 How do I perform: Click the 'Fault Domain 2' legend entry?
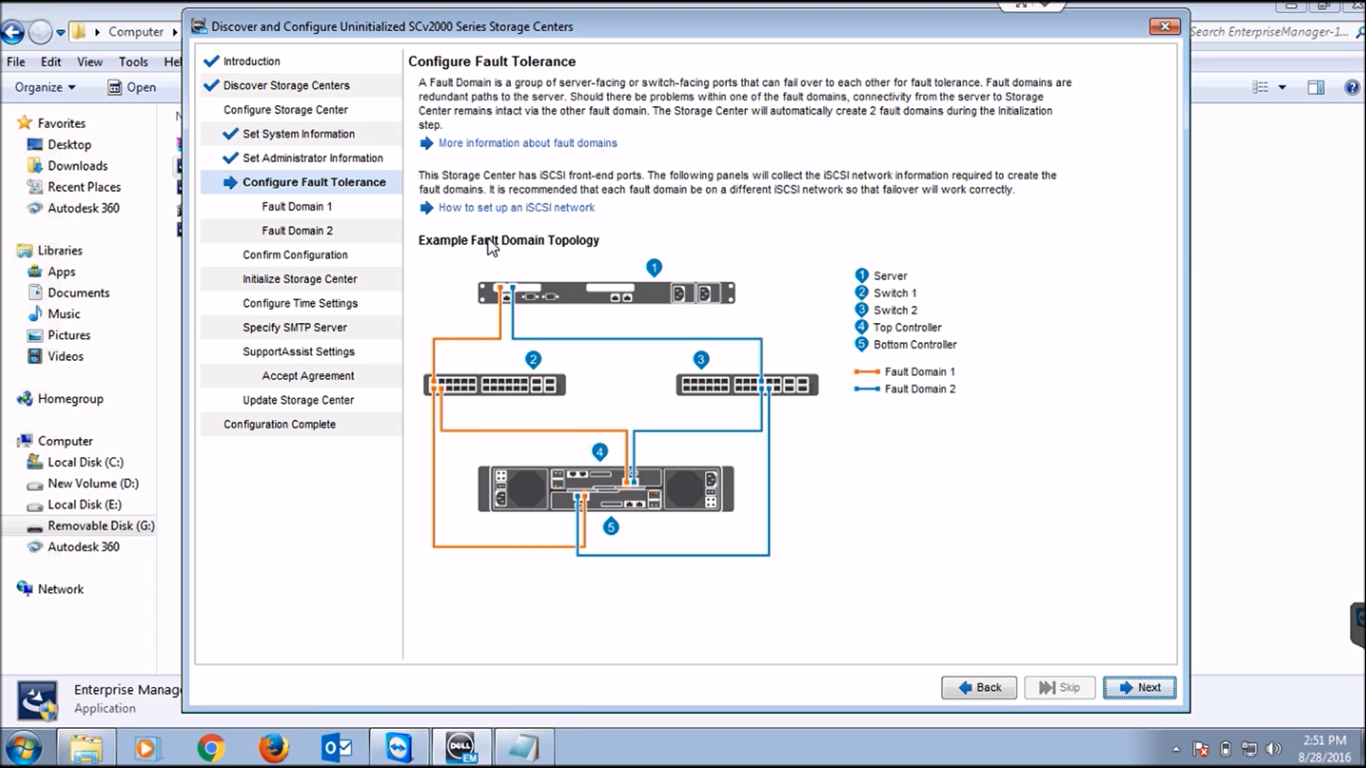coord(905,389)
